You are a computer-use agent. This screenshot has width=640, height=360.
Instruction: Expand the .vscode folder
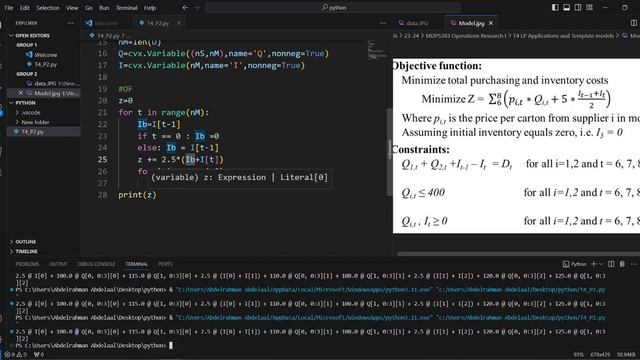[31, 113]
